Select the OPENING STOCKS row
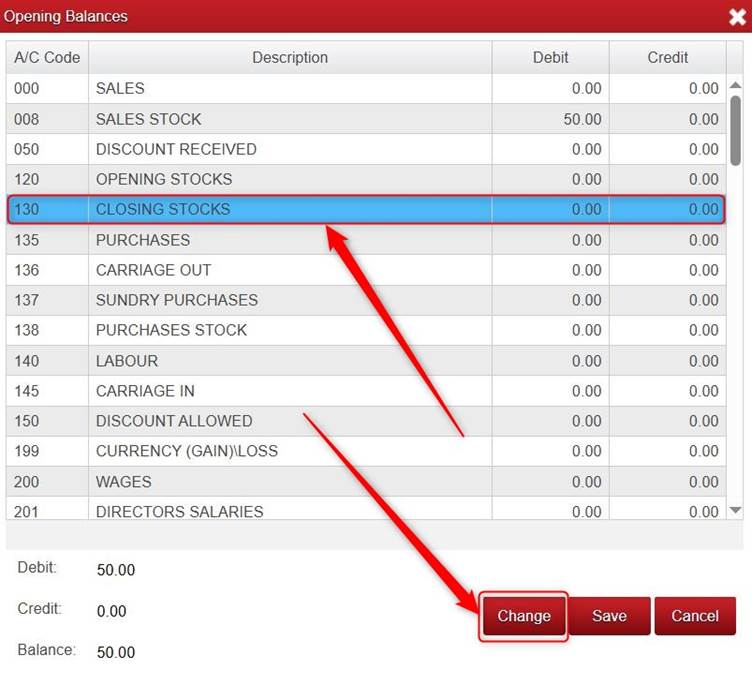The width and height of the screenshot is (752, 685). (366, 179)
